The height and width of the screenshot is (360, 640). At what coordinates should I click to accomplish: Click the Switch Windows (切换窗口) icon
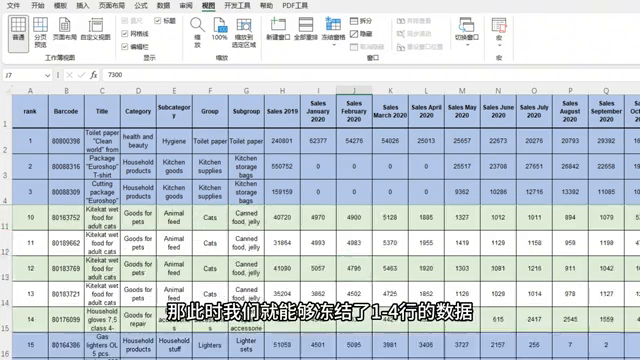click(x=467, y=25)
